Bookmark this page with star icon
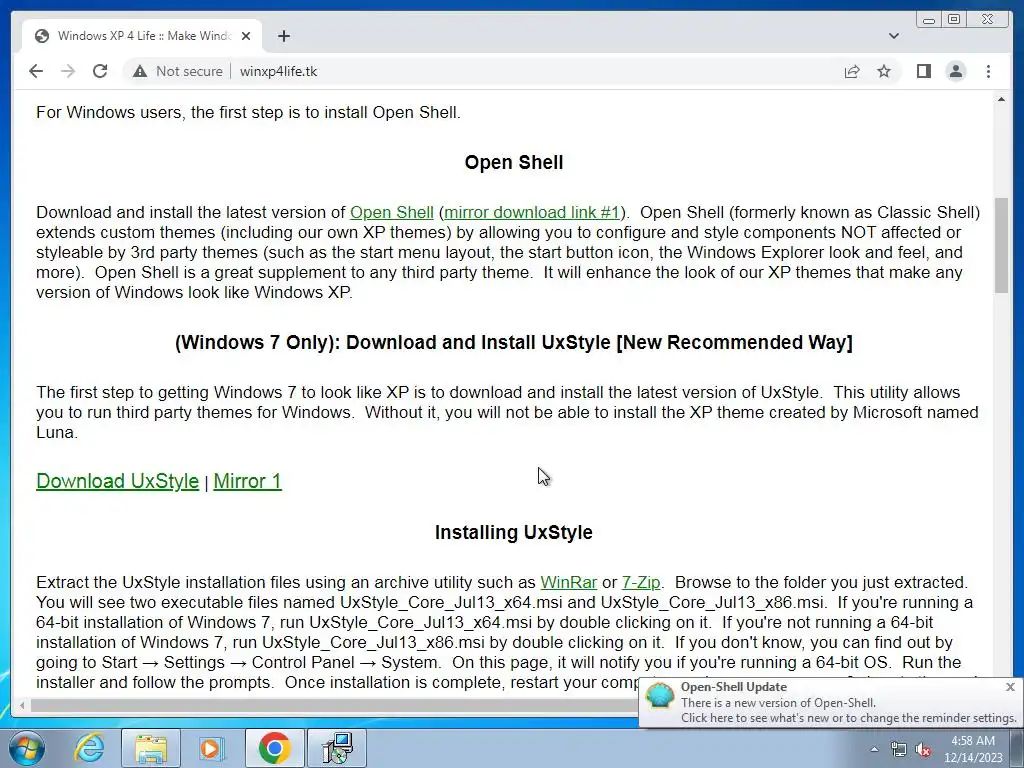1024x768 pixels. coord(884,71)
